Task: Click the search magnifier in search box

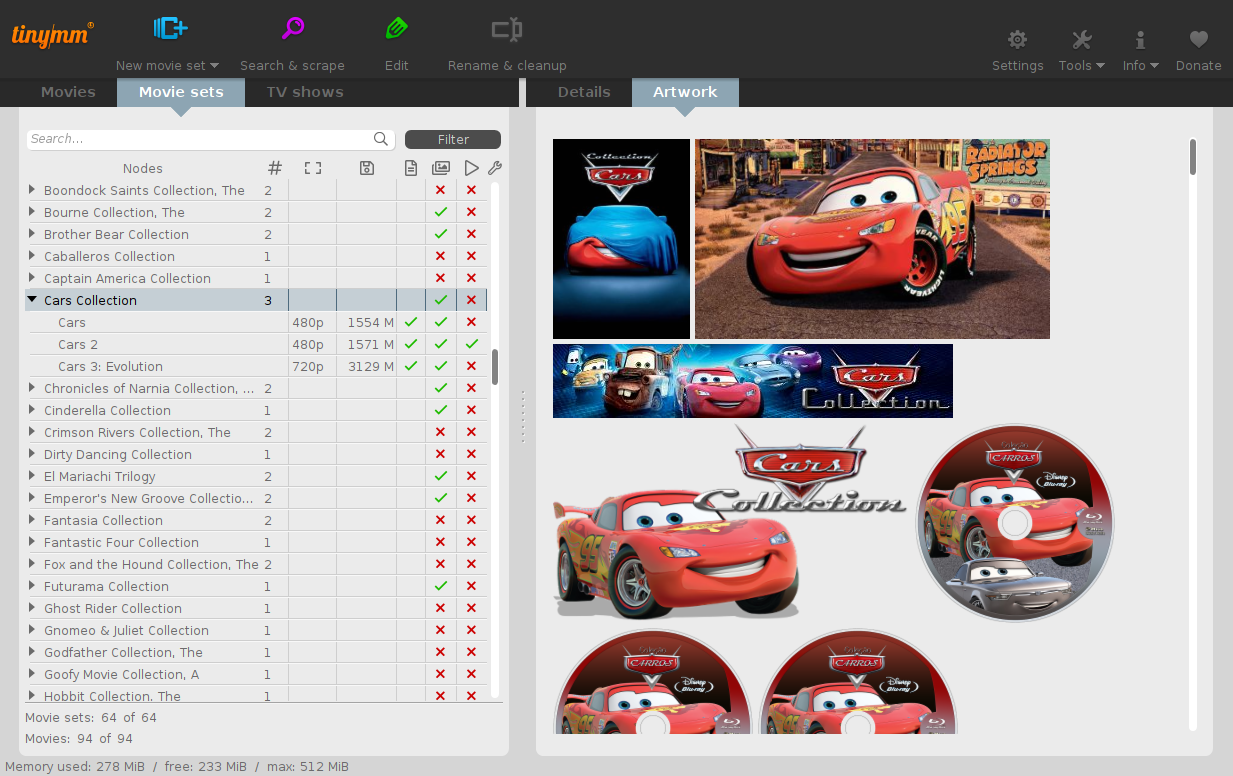Action: coord(381,139)
